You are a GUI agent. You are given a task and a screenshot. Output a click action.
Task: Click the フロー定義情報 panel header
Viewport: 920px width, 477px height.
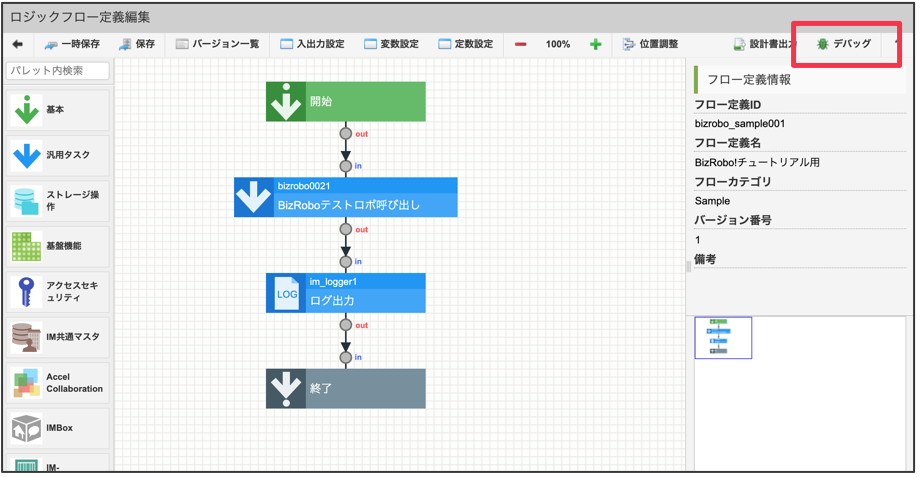coord(800,80)
